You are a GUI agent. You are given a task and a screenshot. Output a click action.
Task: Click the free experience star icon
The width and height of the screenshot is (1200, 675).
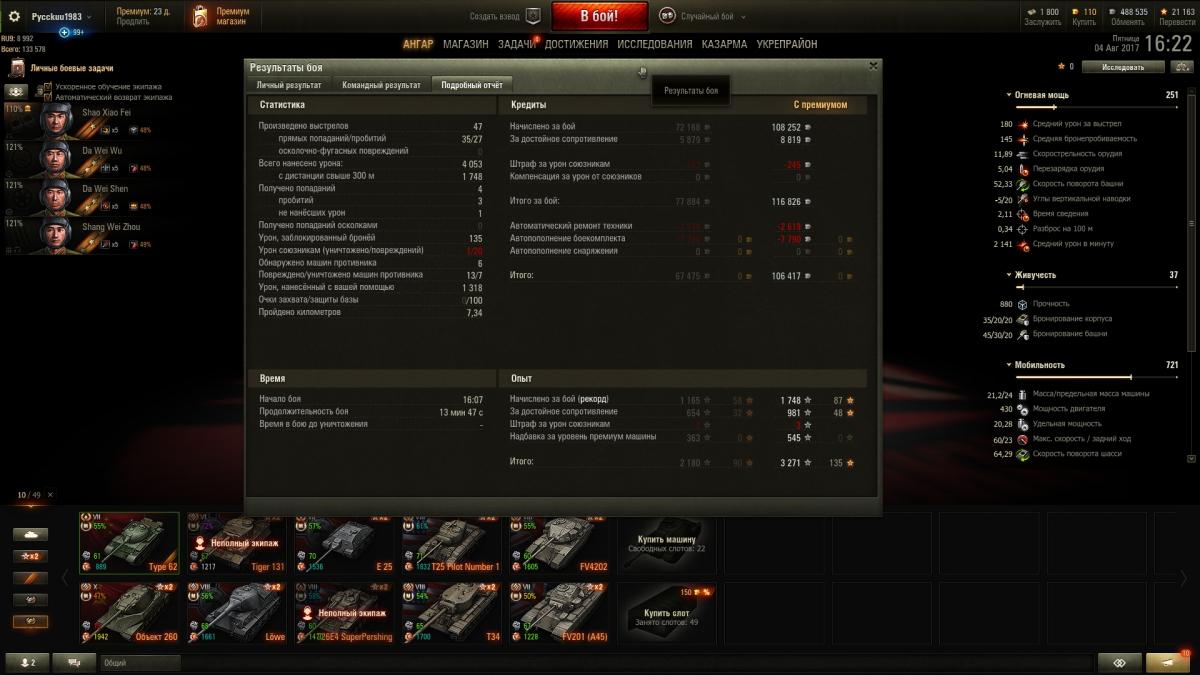pyautogui.click(x=1163, y=12)
